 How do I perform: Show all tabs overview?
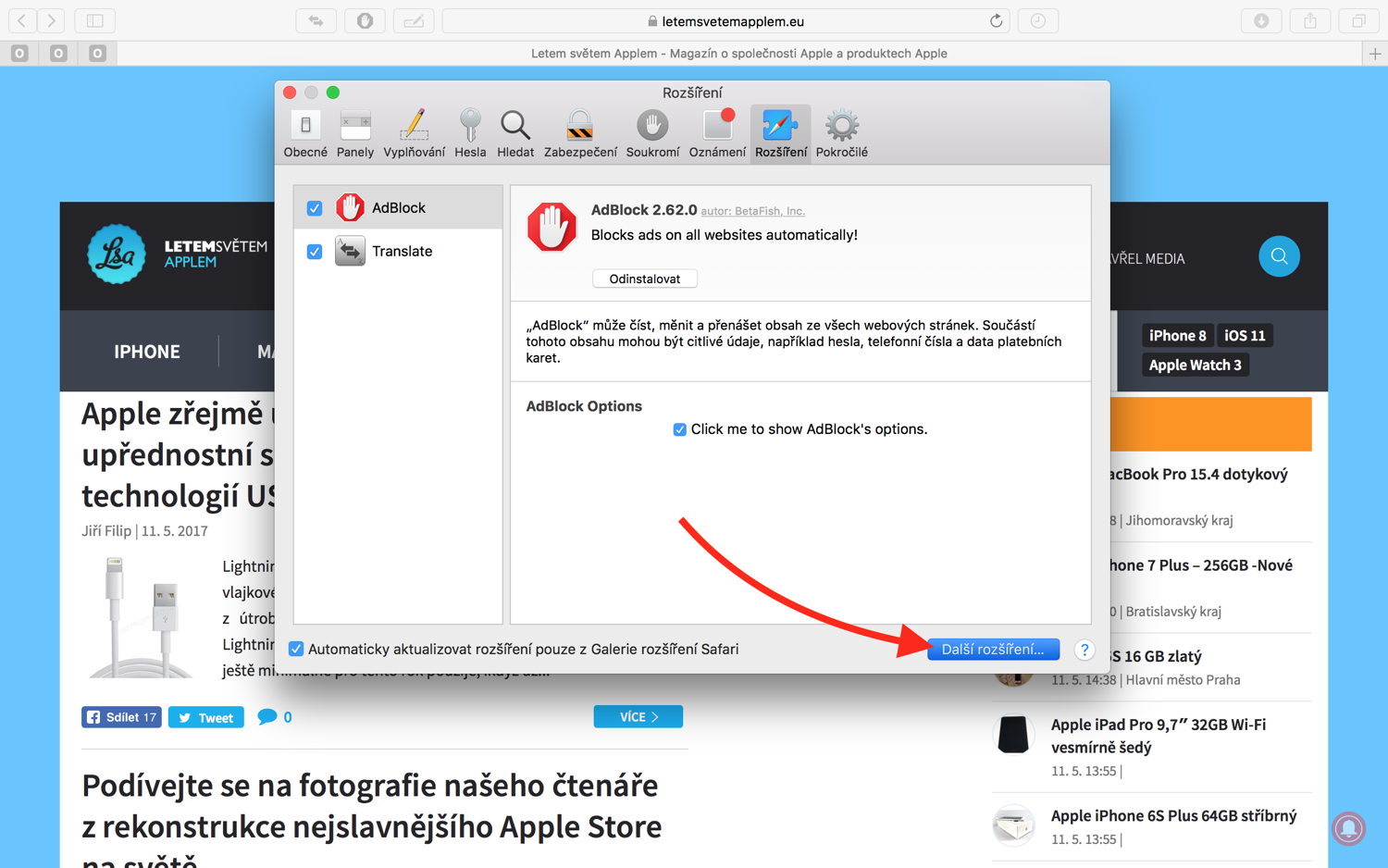click(x=1358, y=20)
